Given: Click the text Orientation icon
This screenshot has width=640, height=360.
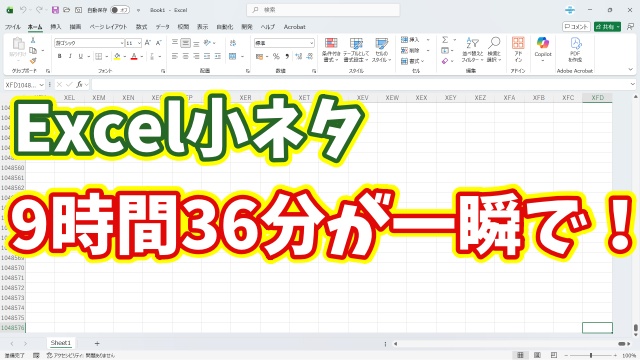Looking at the screenshot, I should [207, 43].
